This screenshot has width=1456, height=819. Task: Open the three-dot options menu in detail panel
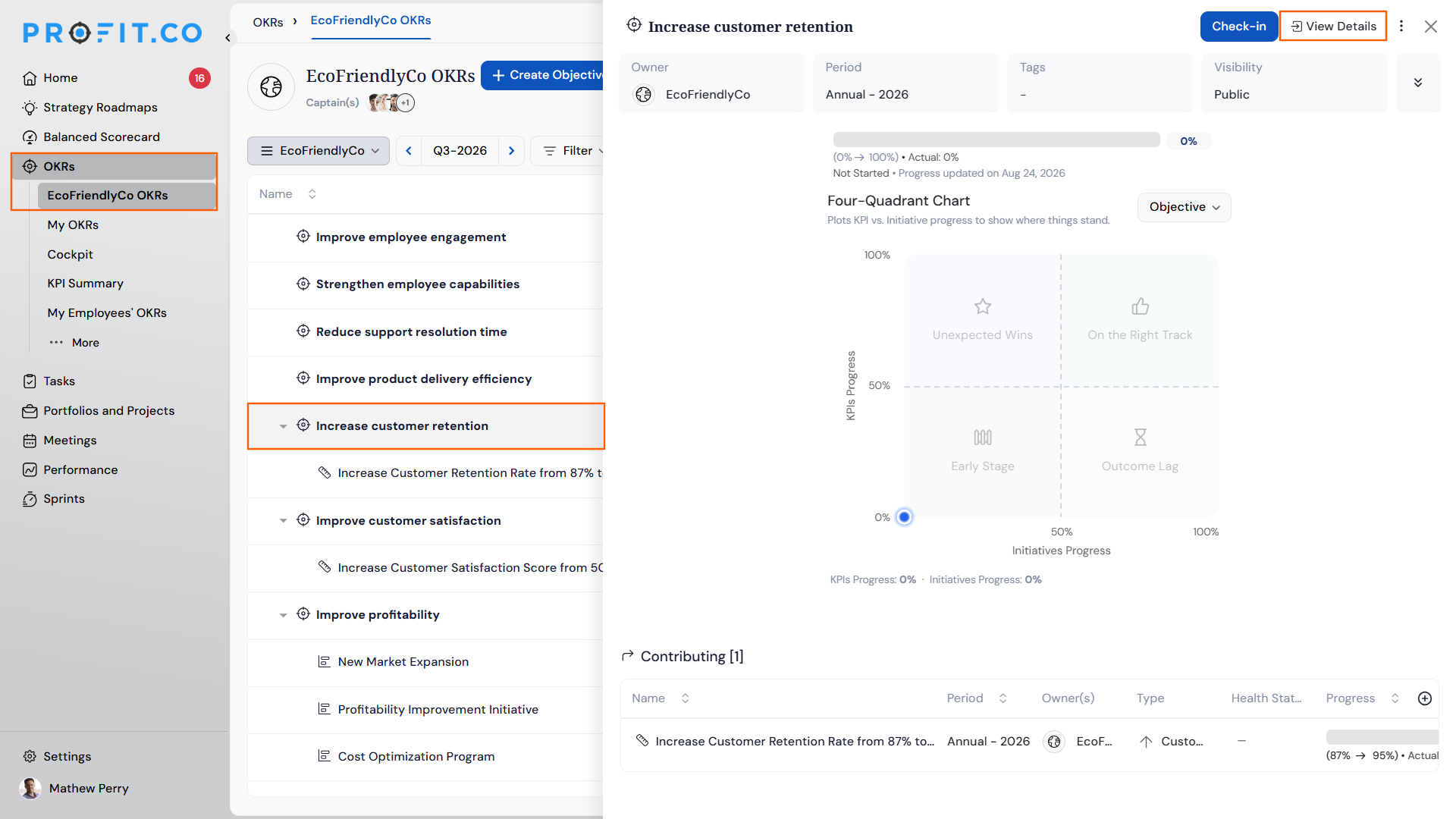[1401, 27]
